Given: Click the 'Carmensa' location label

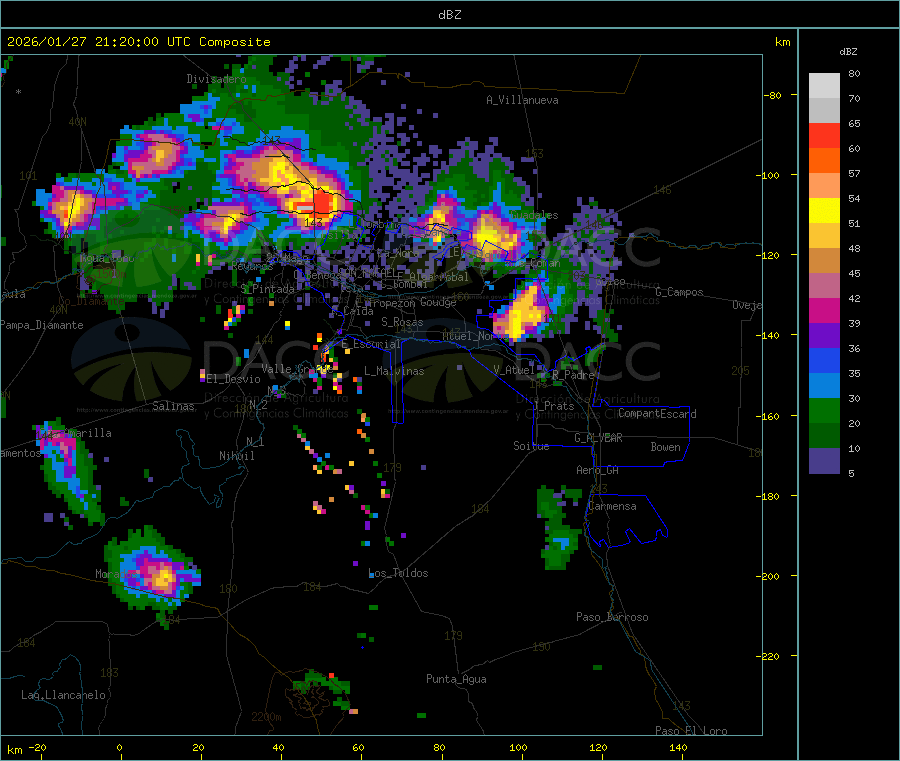Looking at the screenshot, I should tap(612, 507).
